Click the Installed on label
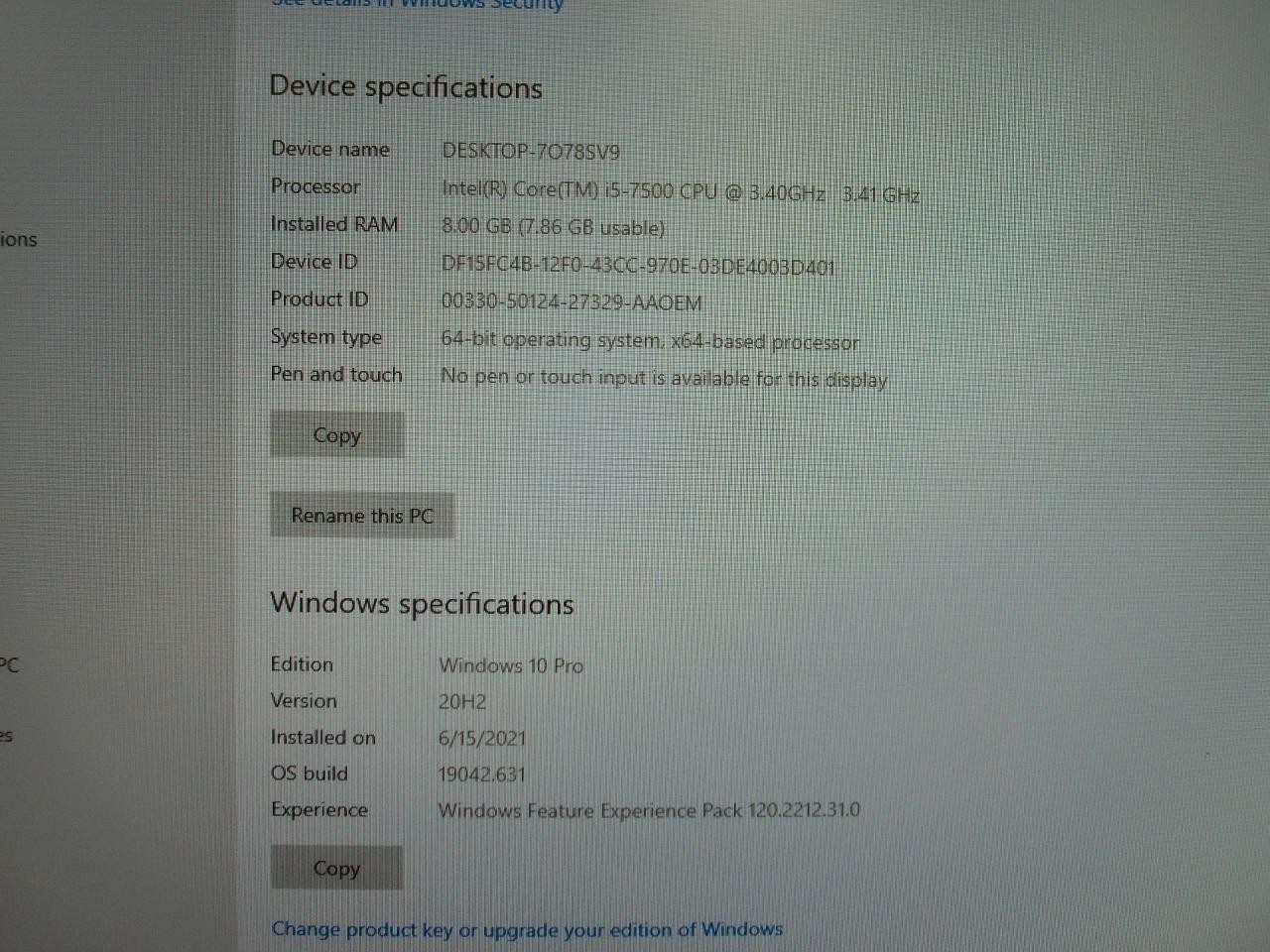1270x952 pixels. click(x=323, y=738)
